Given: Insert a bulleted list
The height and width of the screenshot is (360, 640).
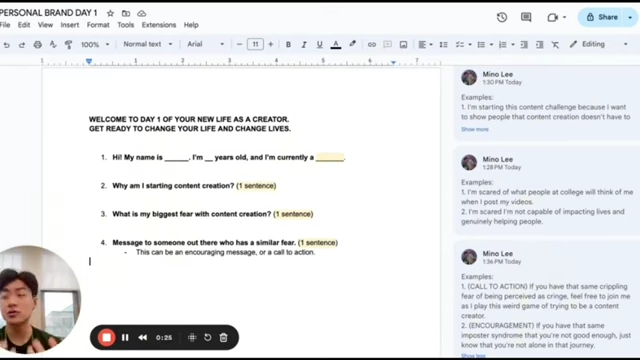Looking at the screenshot, I should (481, 44).
